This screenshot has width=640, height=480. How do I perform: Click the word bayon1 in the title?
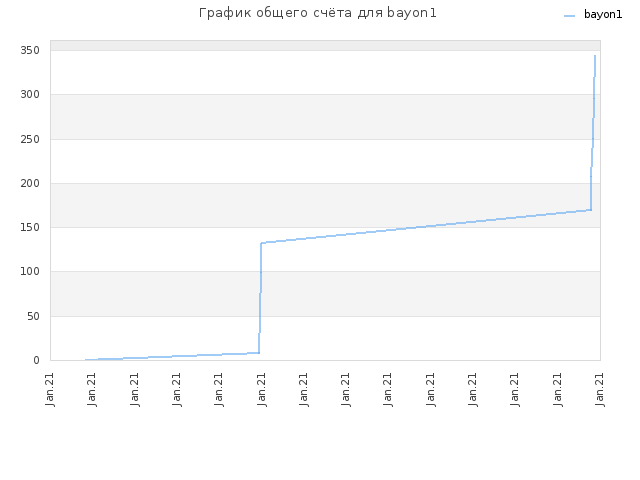(412, 13)
